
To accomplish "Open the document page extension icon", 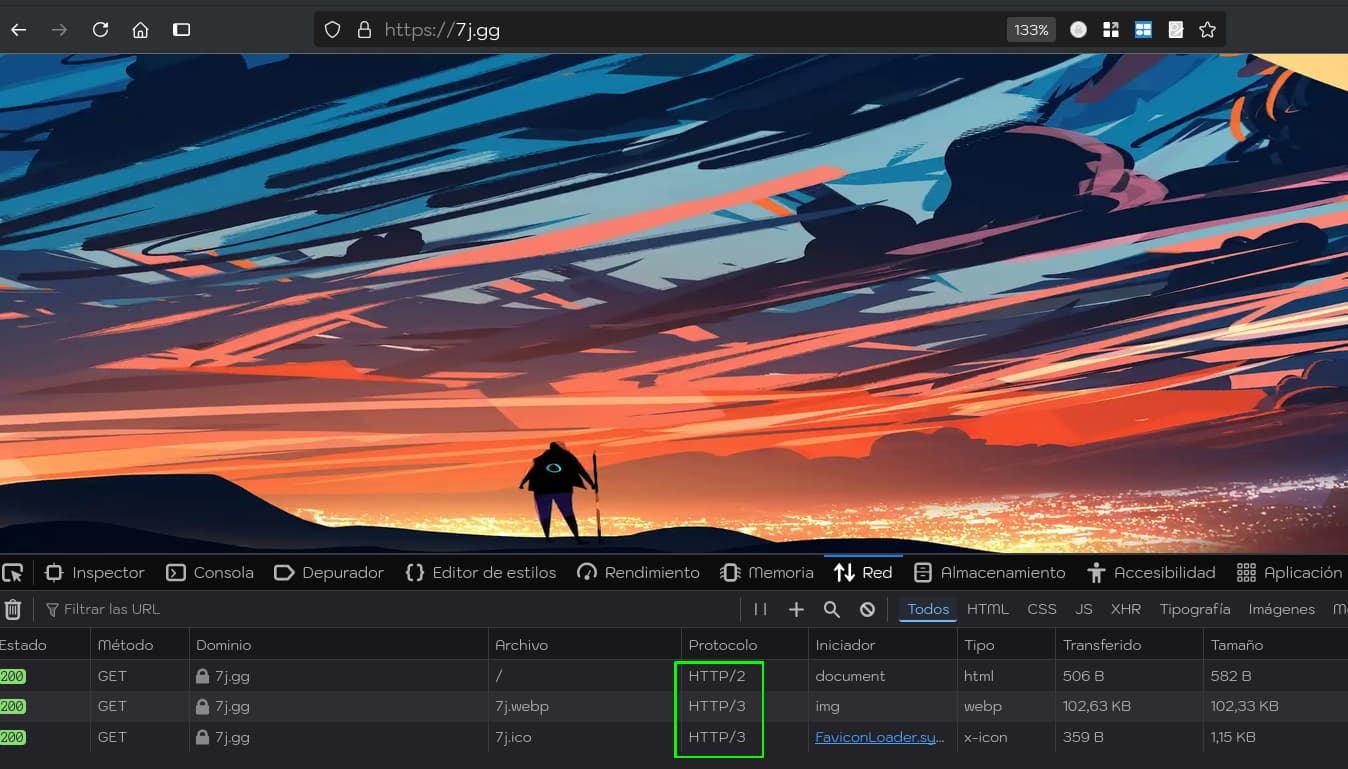I will tap(1175, 30).
